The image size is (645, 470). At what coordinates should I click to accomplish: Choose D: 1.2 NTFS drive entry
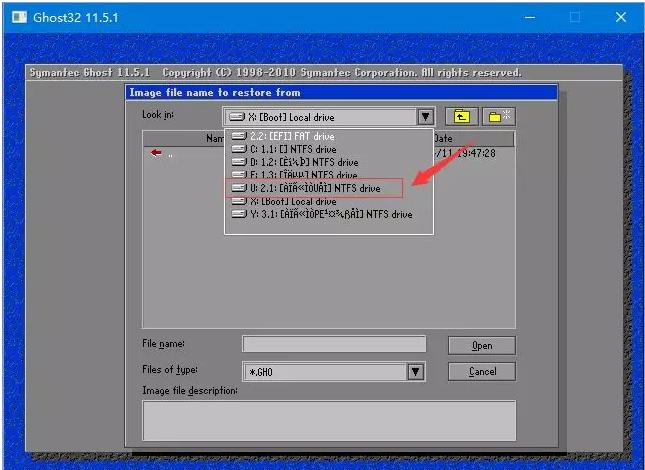[x=329, y=162]
